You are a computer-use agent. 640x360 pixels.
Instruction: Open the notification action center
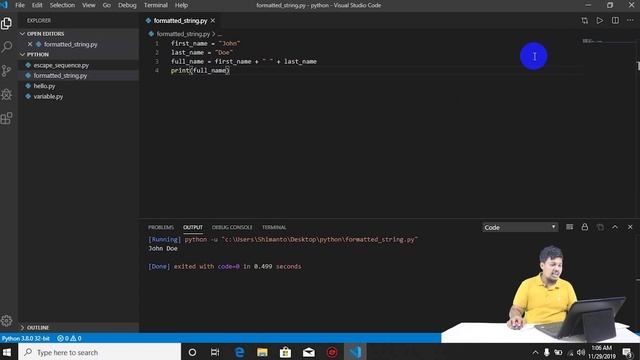point(628,352)
